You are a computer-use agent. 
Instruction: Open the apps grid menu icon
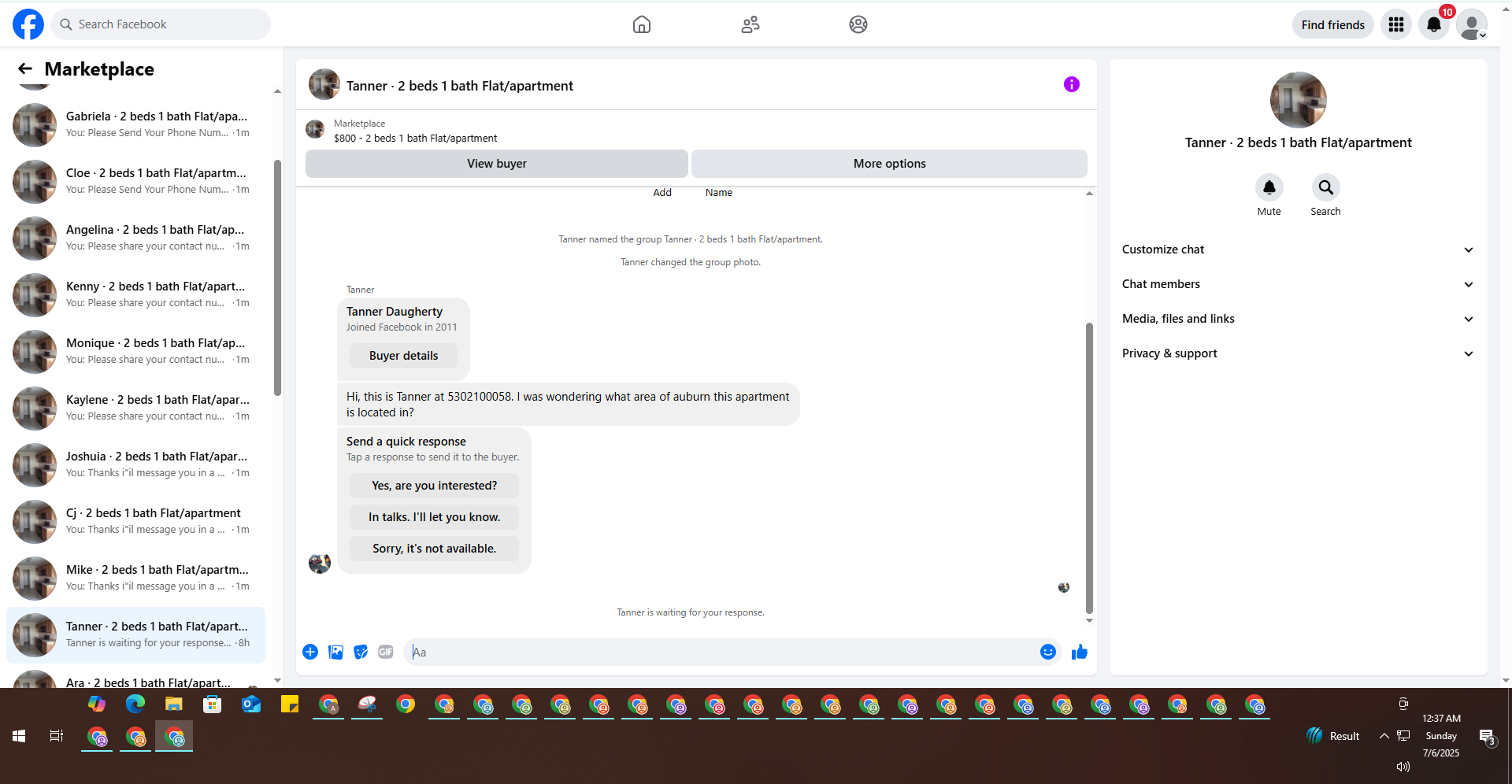pyautogui.click(x=1396, y=24)
